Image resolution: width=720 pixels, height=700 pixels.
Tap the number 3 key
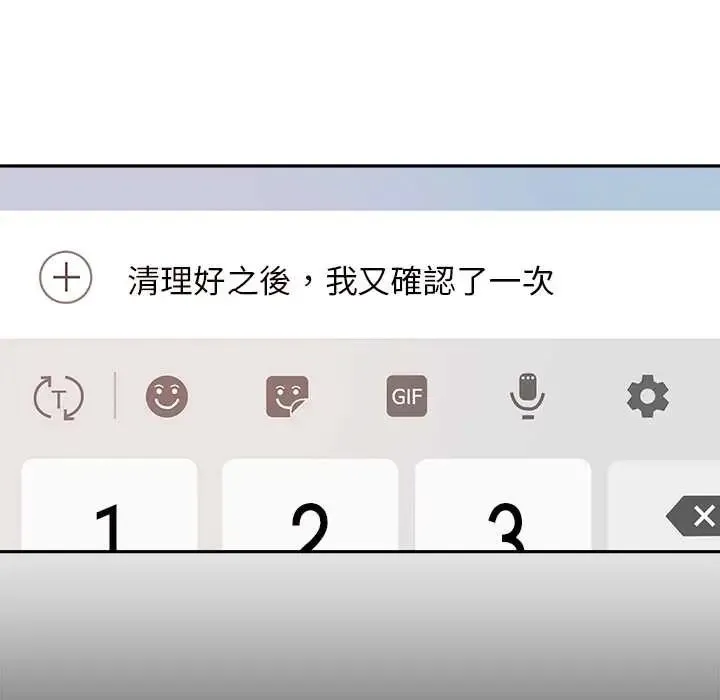point(503,504)
